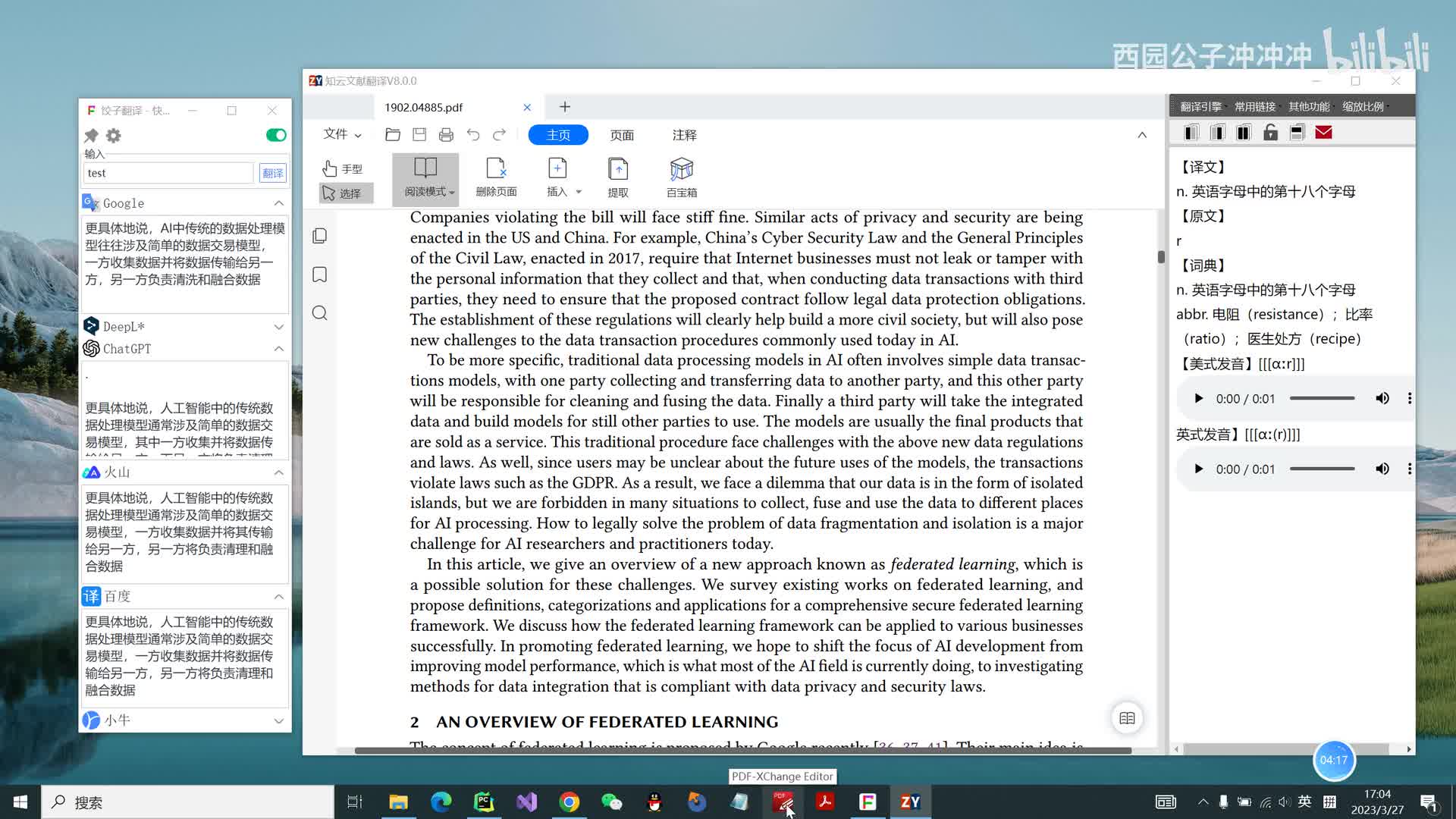Play the British pronunciation audio
Image resolution: width=1456 pixels, height=819 pixels.
click(1198, 469)
